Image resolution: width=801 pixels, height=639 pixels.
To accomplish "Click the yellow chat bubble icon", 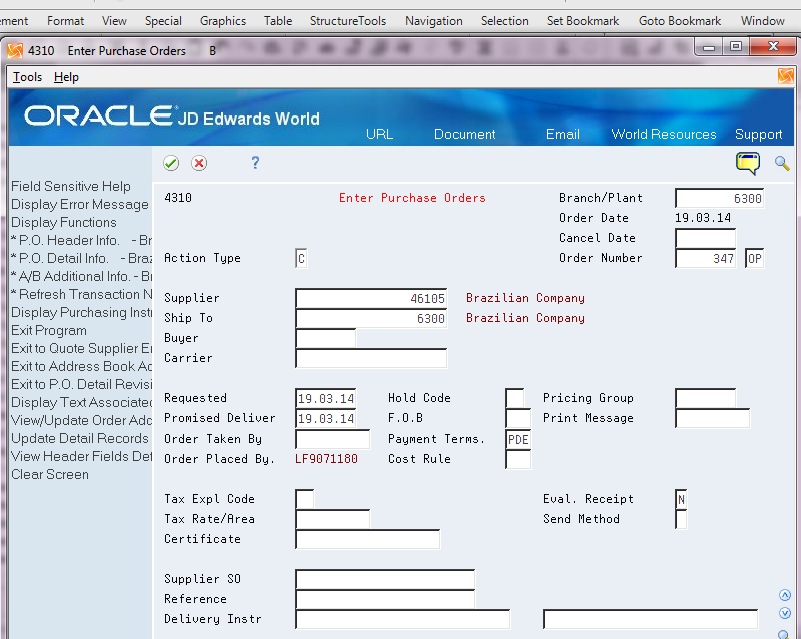I will pyautogui.click(x=748, y=163).
